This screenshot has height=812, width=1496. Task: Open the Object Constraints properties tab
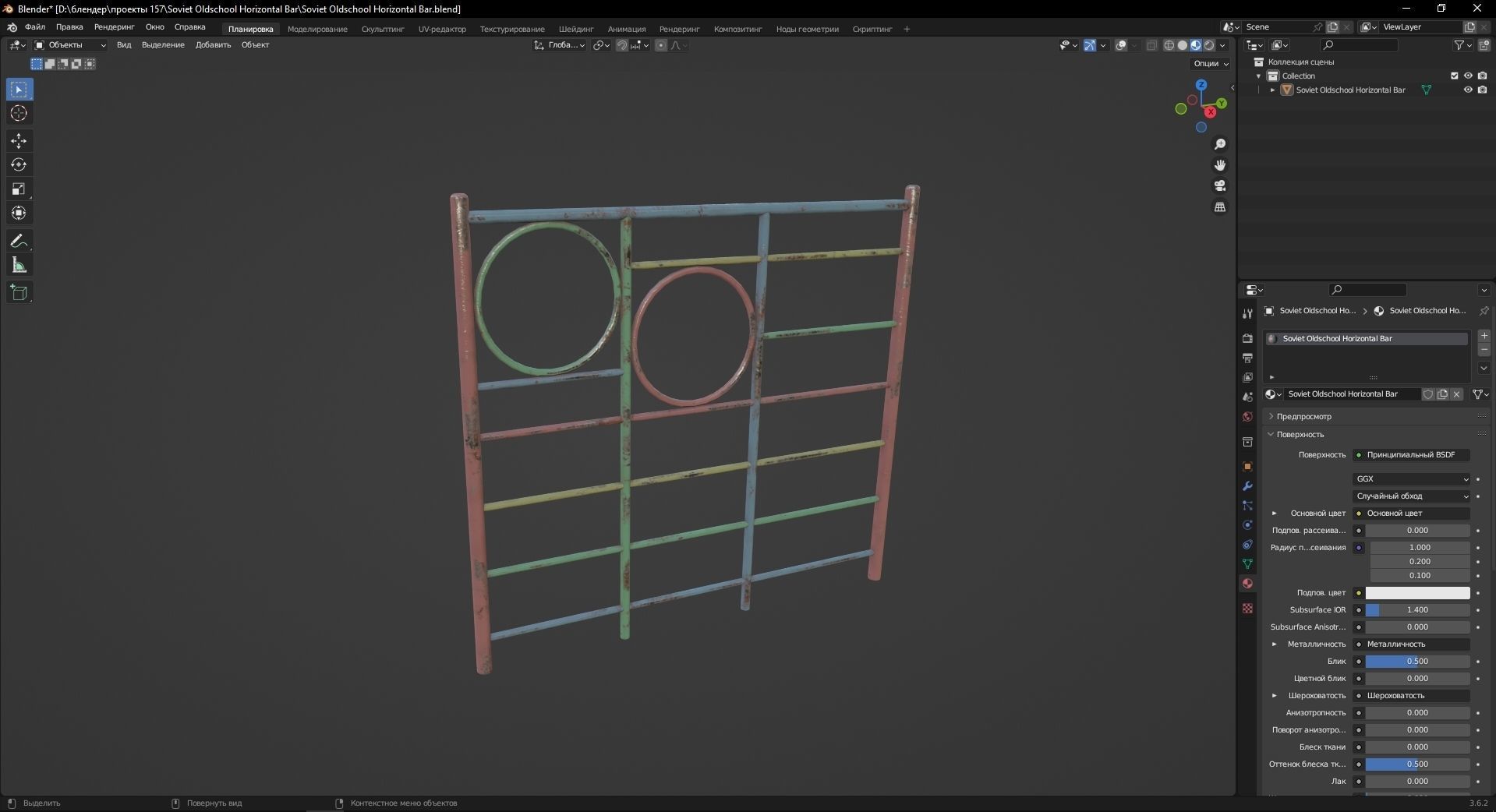1247,544
